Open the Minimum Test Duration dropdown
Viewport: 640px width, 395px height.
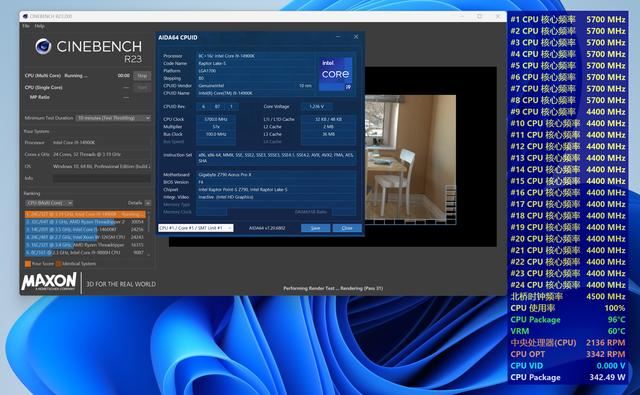click(x=114, y=118)
